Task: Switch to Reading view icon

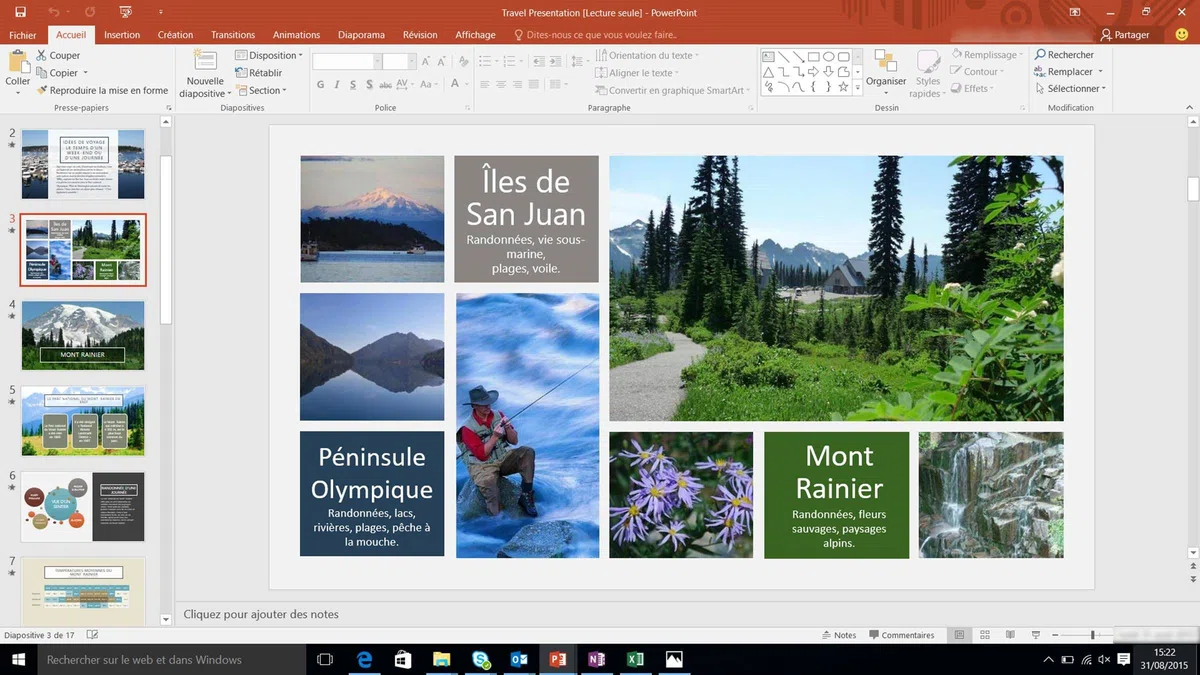Action: (x=1010, y=635)
